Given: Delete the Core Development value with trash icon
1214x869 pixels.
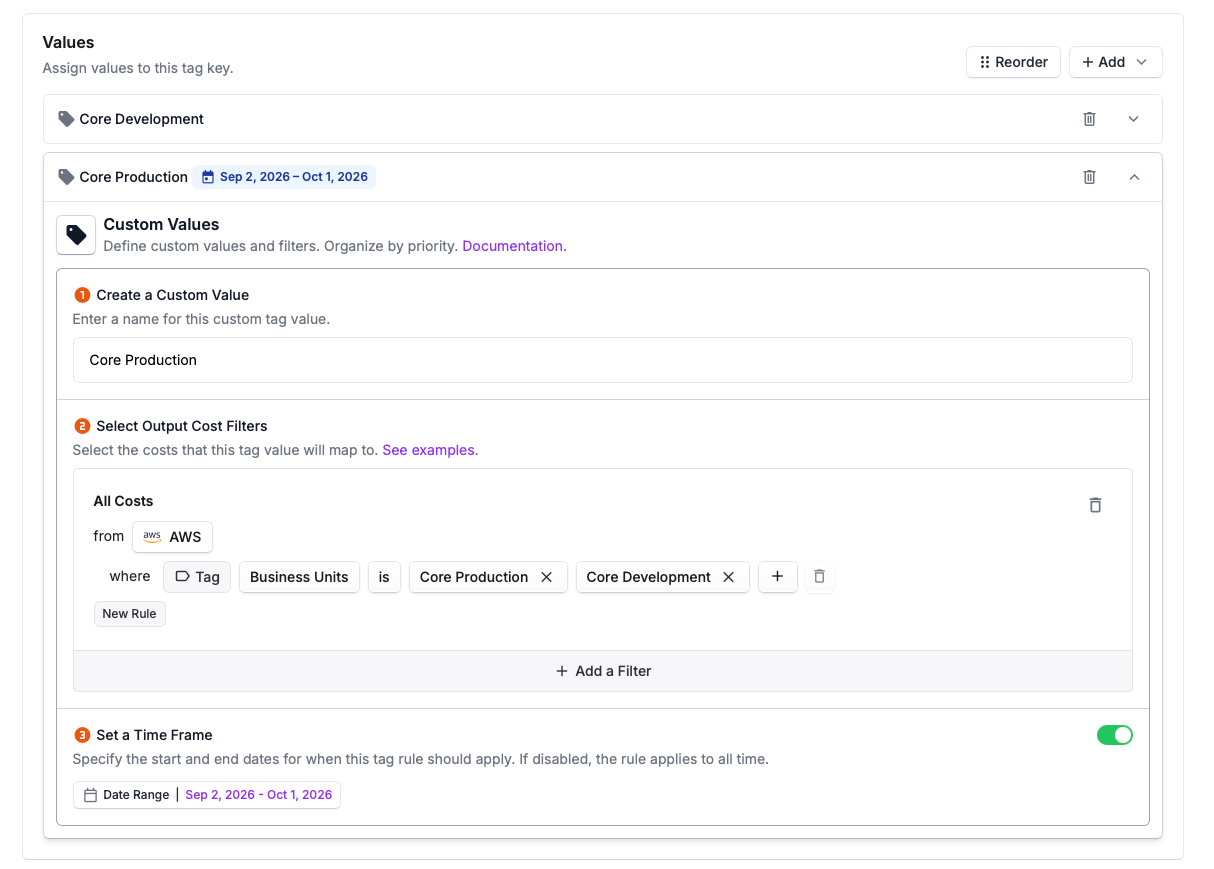Looking at the screenshot, I should point(1089,118).
